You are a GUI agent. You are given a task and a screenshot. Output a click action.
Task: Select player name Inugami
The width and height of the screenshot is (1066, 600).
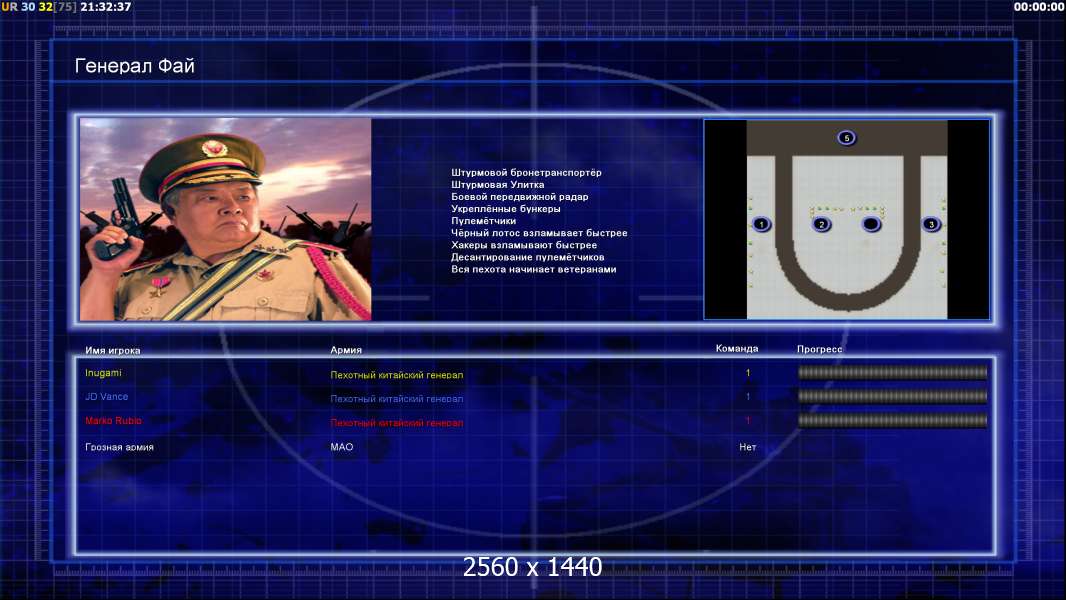(104, 373)
